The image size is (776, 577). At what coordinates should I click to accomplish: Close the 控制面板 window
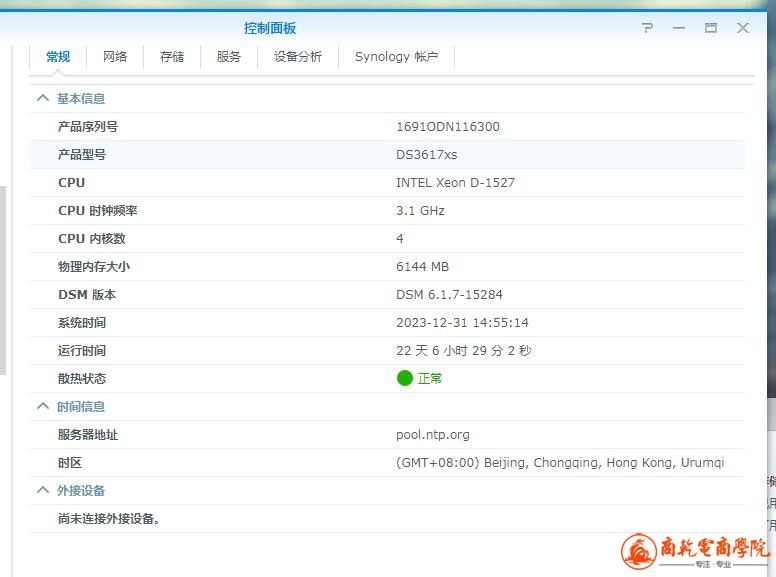pyautogui.click(x=743, y=28)
